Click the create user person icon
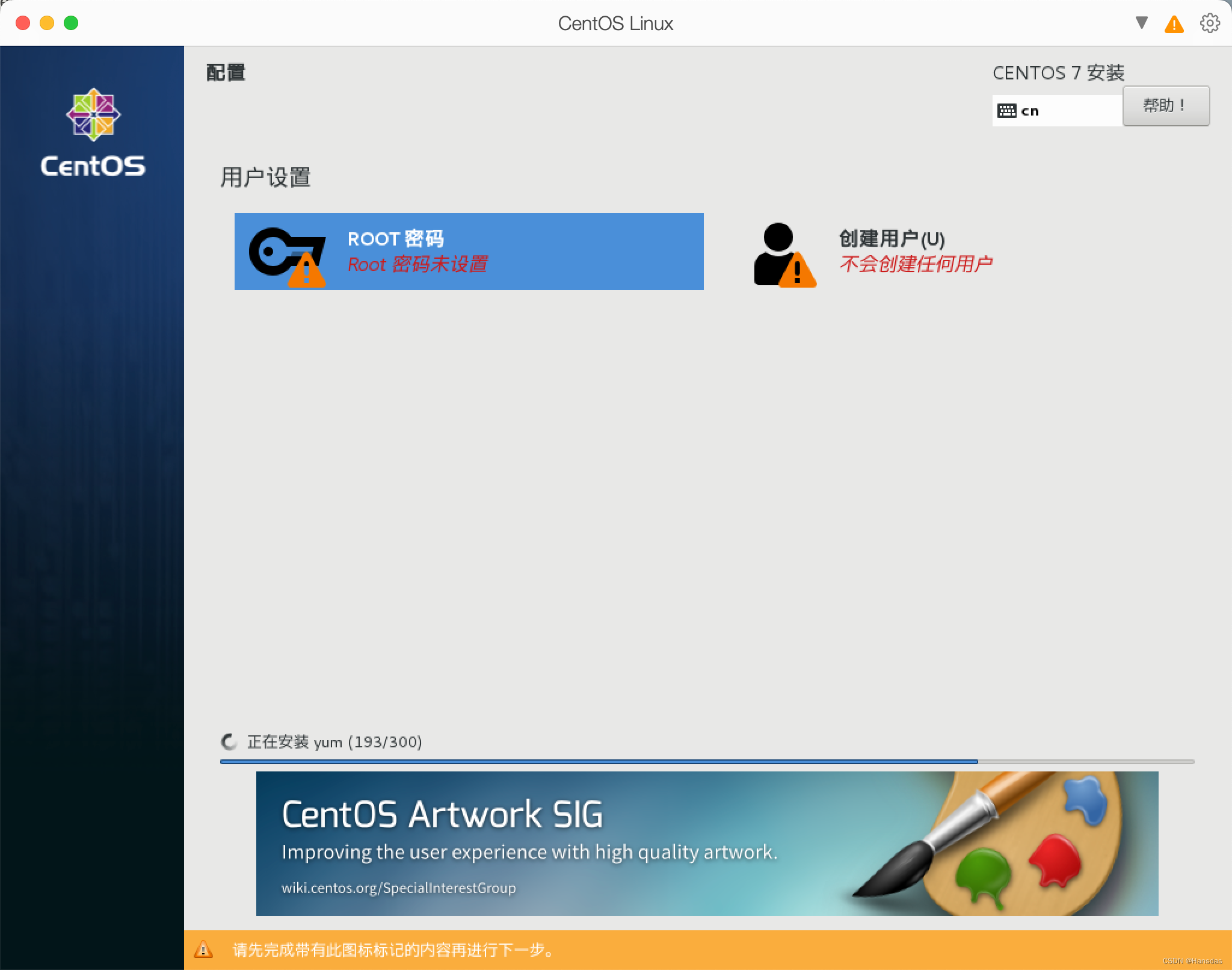Viewport: 1232px width, 970px height. pos(782,254)
